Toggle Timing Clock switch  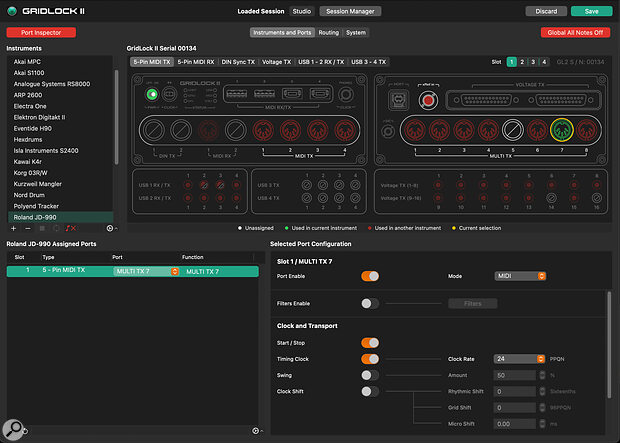pos(370,359)
